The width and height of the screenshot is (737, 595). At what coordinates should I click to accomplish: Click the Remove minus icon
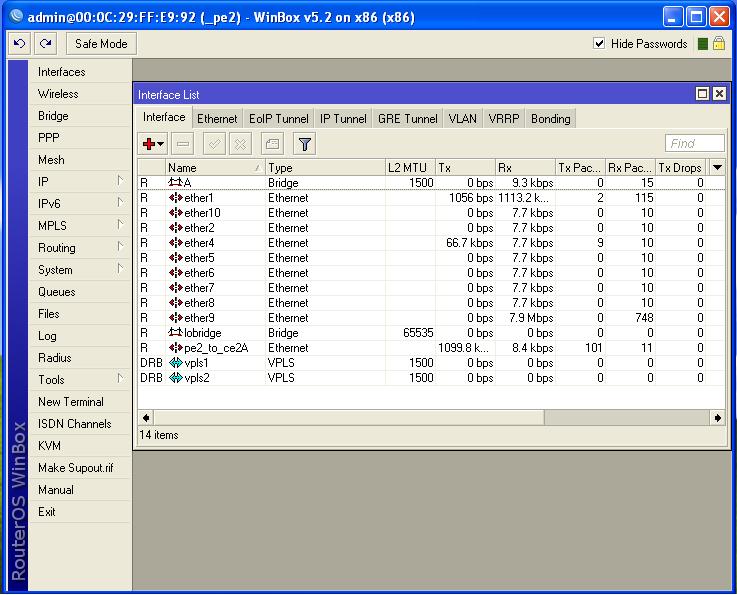tap(183, 144)
